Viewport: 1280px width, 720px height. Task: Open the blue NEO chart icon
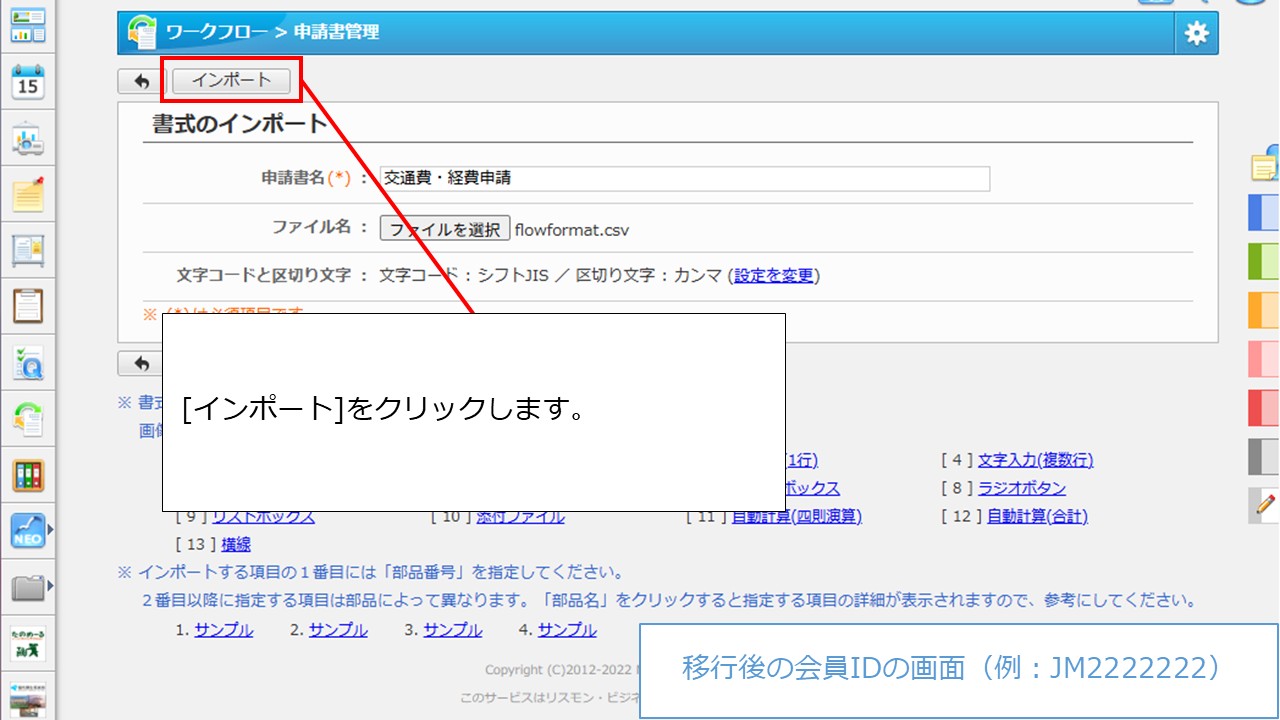click(28, 531)
